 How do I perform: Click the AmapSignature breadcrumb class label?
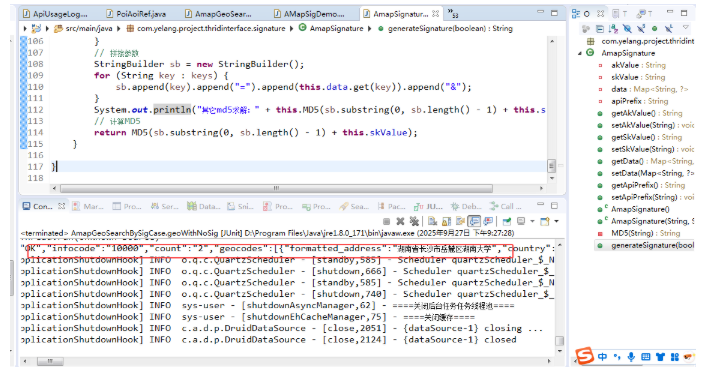pos(336,28)
